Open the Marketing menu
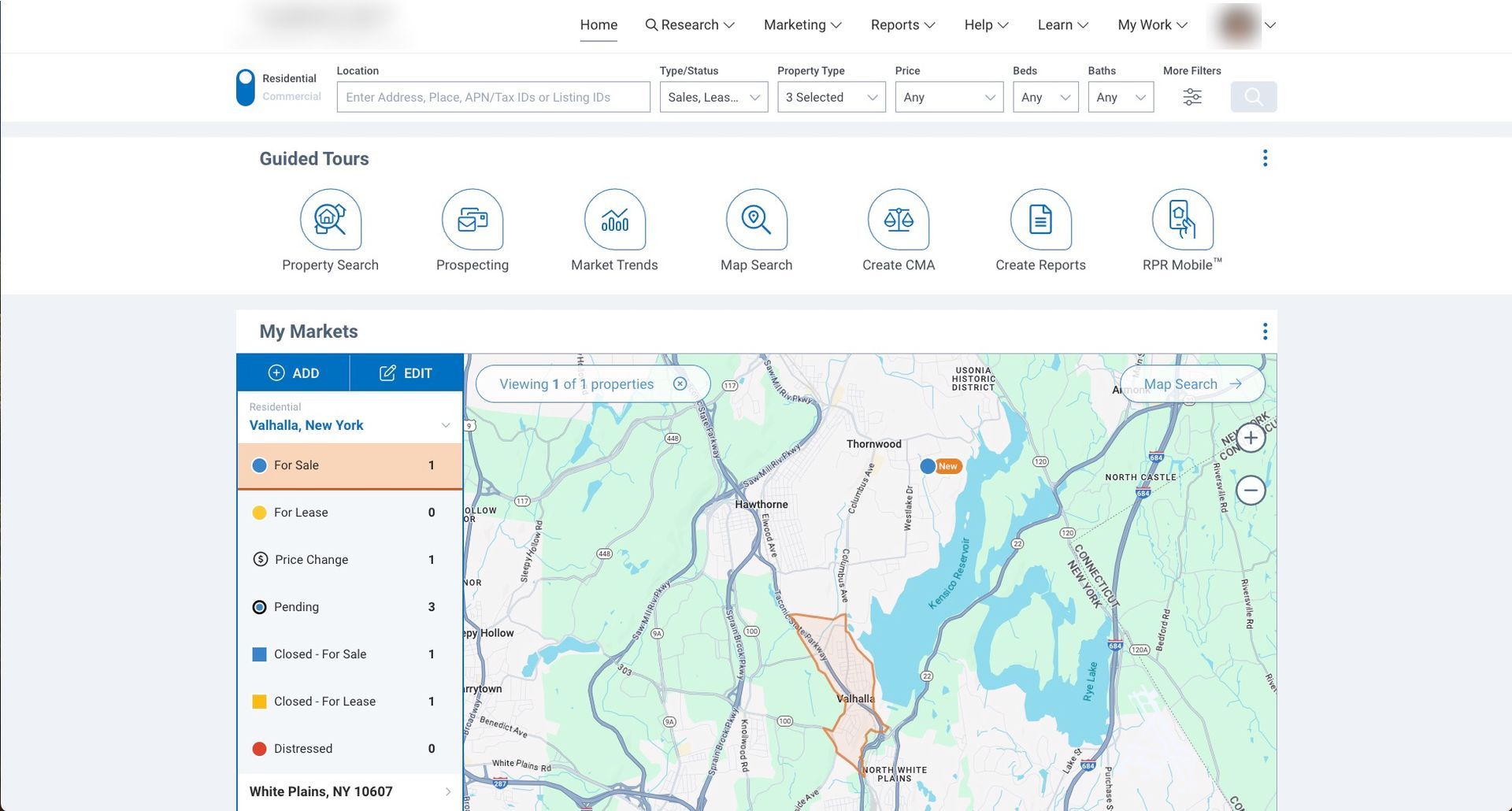1512x811 pixels. pyautogui.click(x=802, y=25)
